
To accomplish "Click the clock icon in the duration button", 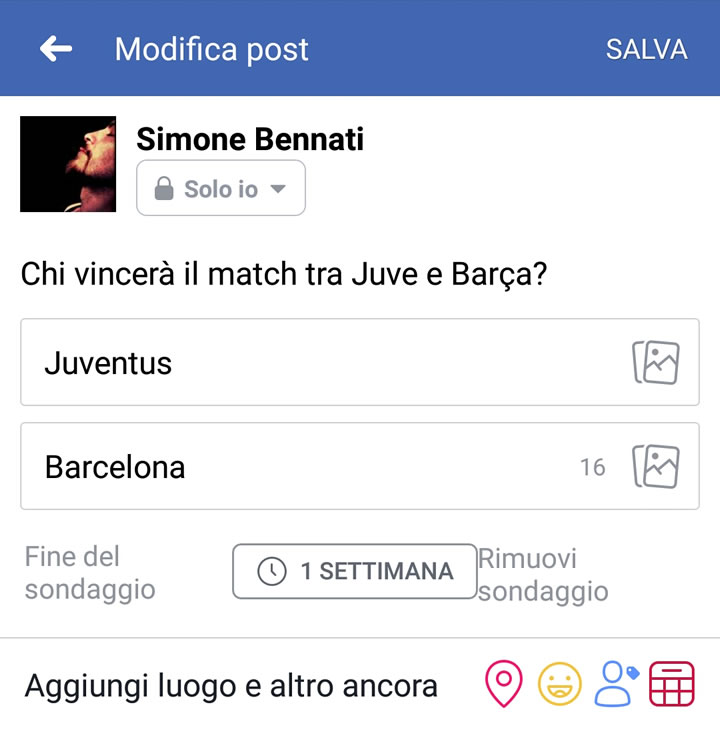I will click(271, 571).
